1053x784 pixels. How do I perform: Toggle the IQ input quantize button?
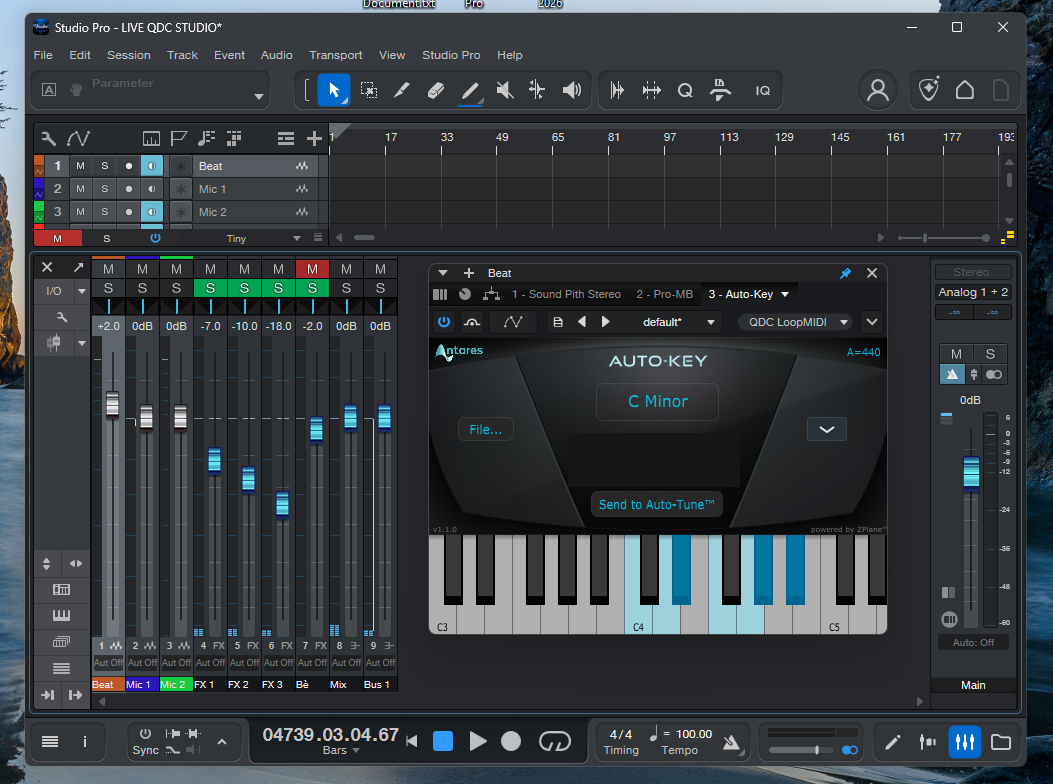(x=762, y=90)
